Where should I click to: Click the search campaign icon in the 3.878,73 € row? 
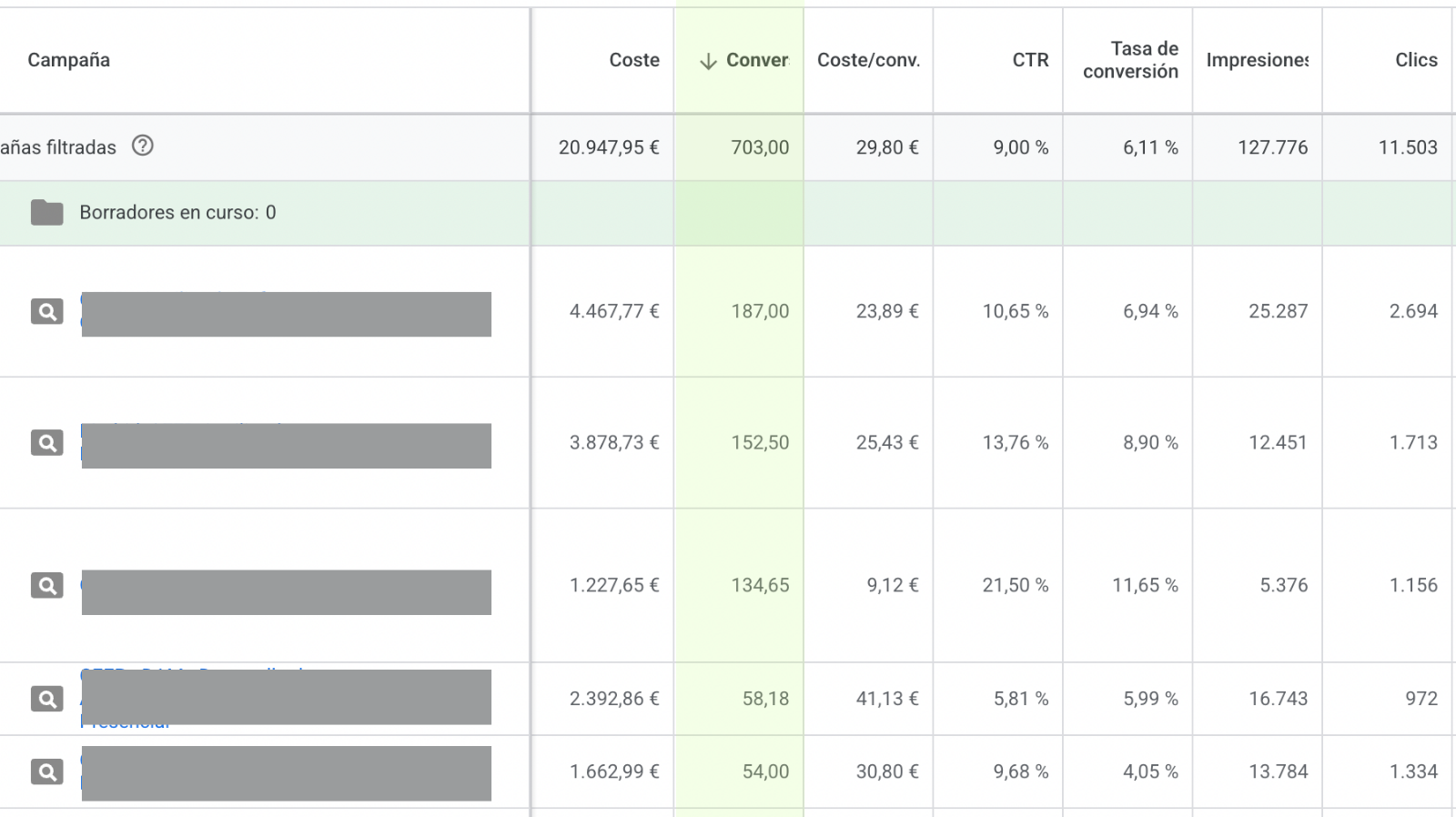pyautogui.click(x=47, y=443)
